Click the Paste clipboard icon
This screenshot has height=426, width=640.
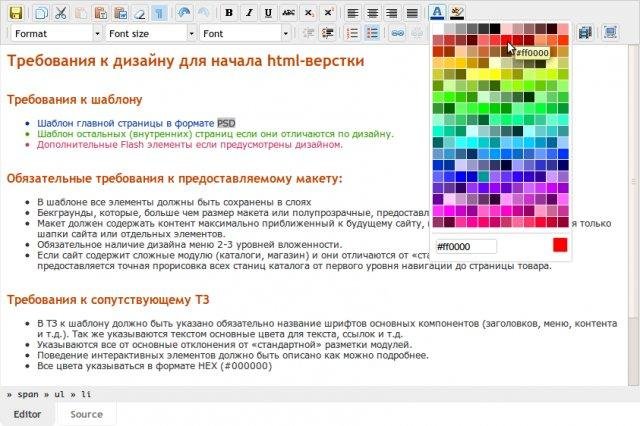(x=81, y=13)
